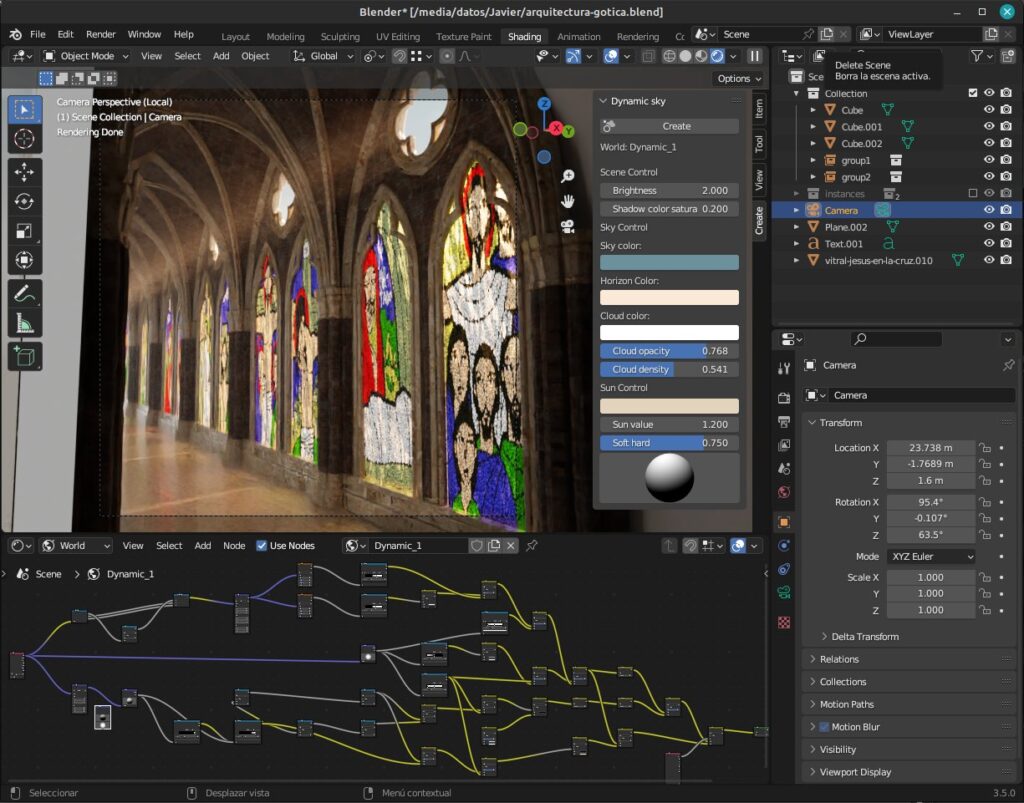Click the Create button in Dynamic sky

point(669,126)
